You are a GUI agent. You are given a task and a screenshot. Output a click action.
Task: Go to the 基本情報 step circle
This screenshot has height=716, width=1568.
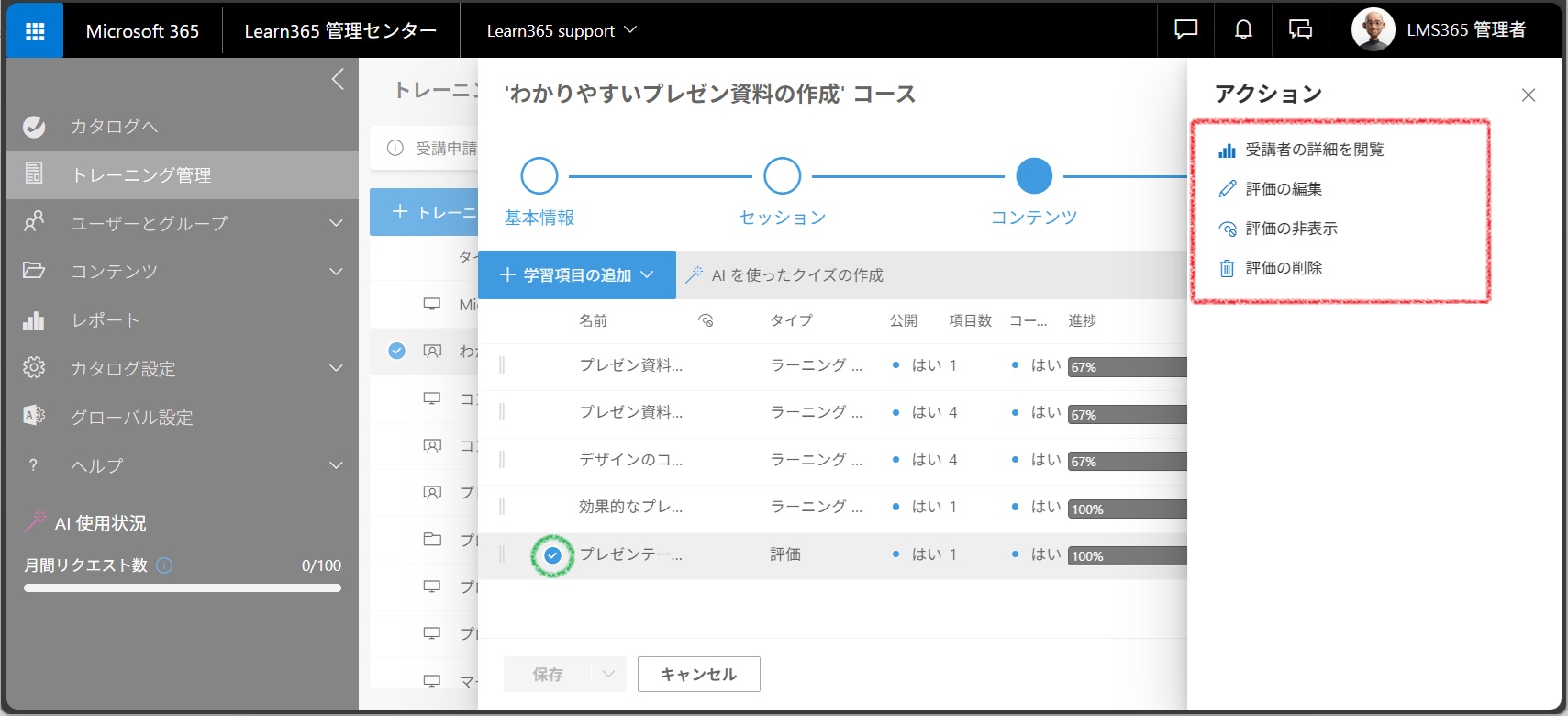click(539, 175)
